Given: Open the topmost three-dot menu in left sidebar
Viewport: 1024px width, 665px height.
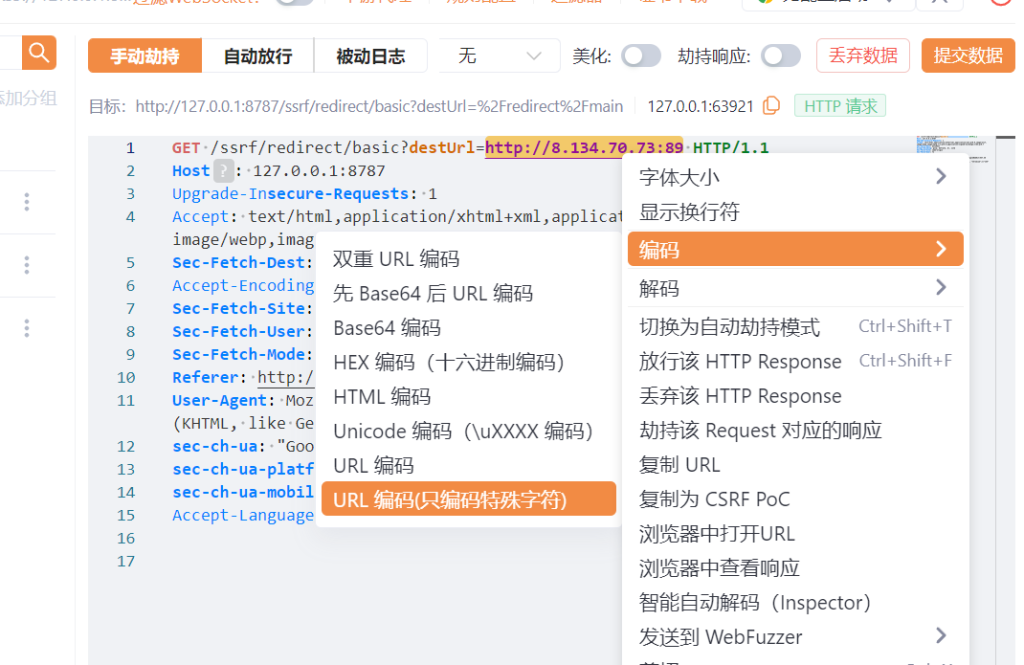Looking at the screenshot, I should tap(26, 202).
